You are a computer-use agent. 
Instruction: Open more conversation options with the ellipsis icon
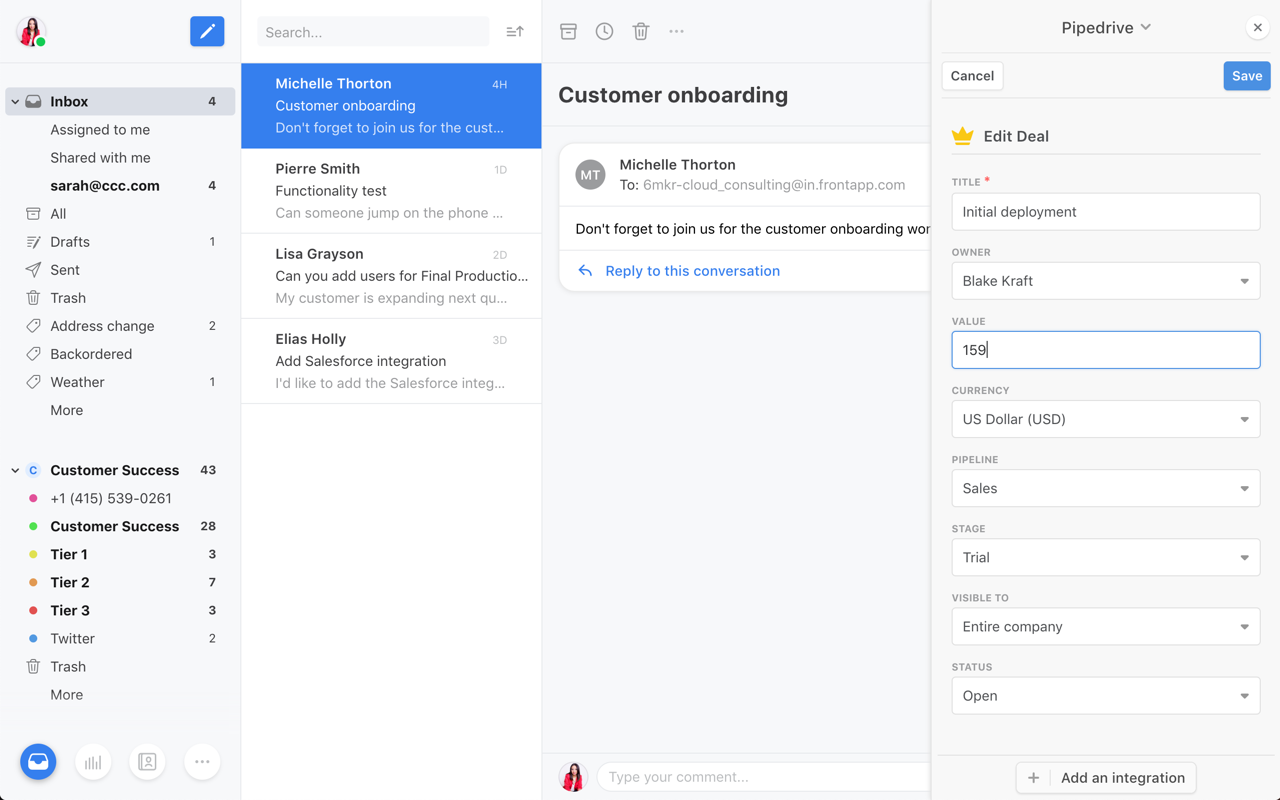tap(676, 31)
